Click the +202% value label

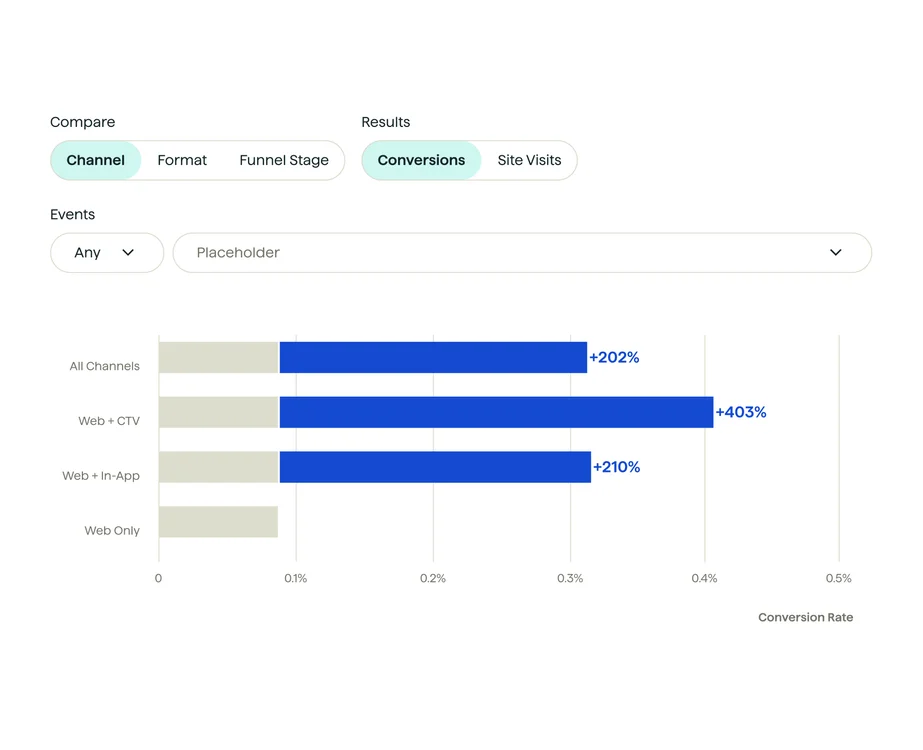(614, 357)
